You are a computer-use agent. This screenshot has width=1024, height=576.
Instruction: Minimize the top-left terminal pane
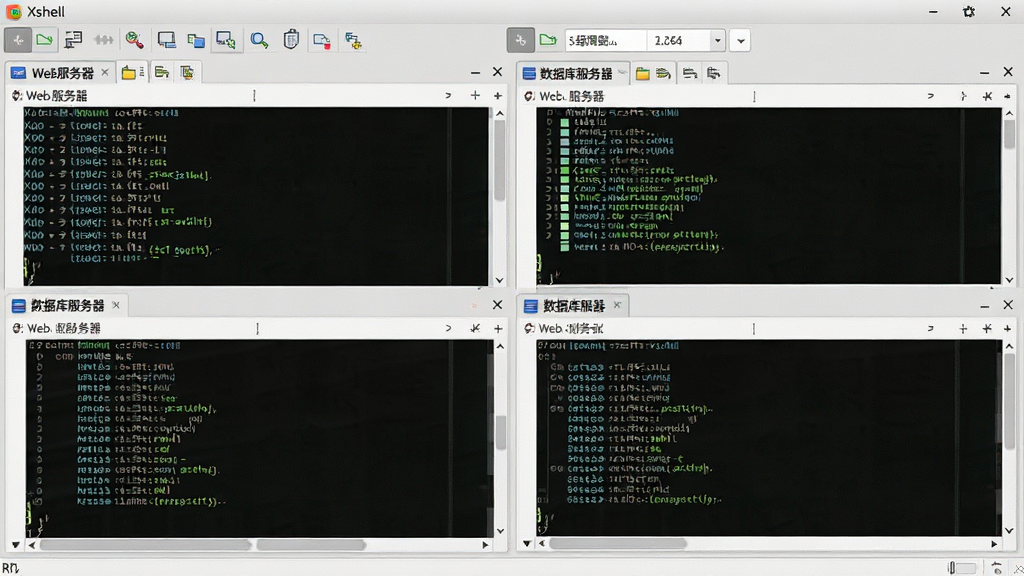pos(475,72)
